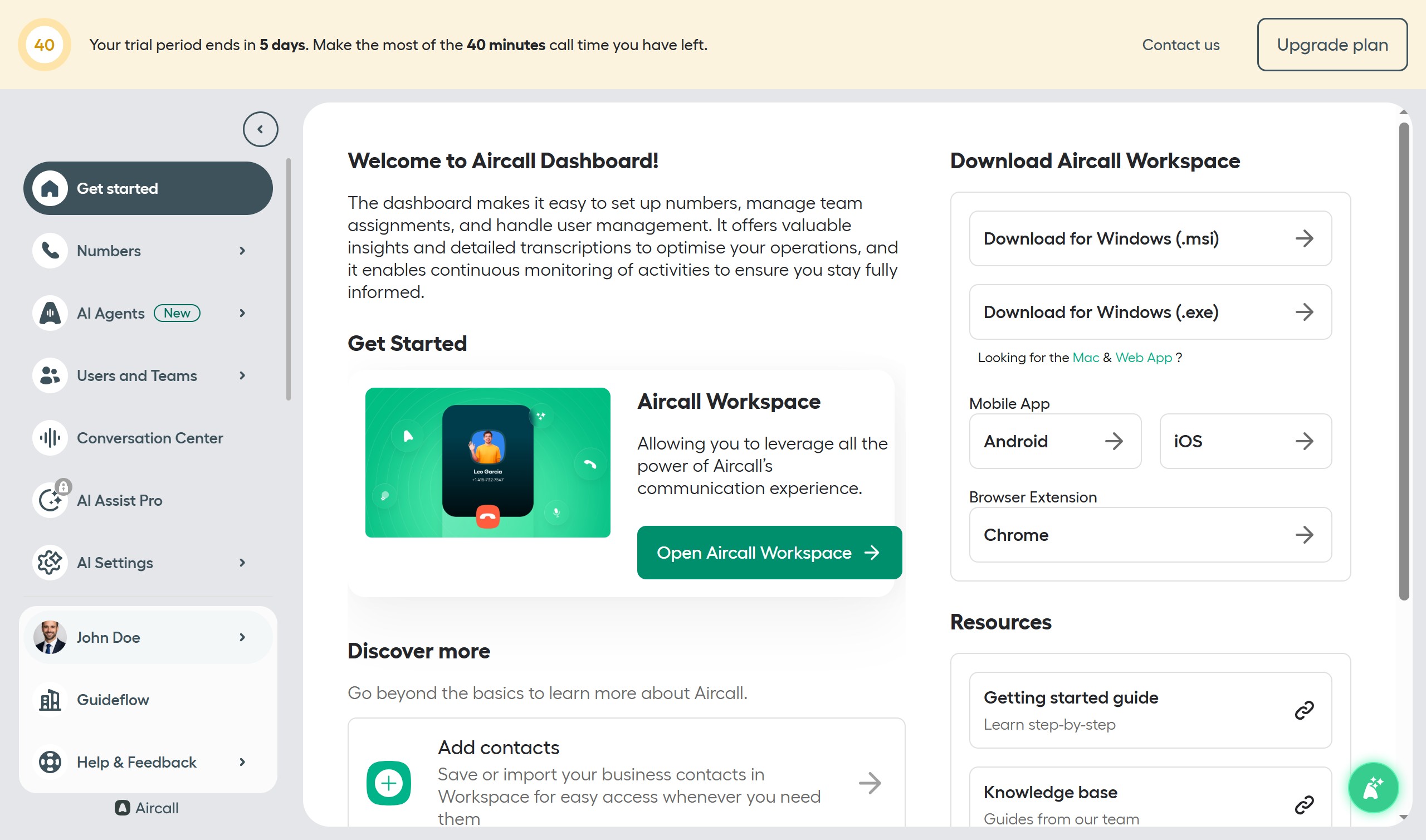Click the arrow on Download for Windows (.msi)
The image size is (1426, 840).
click(1305, 238)
